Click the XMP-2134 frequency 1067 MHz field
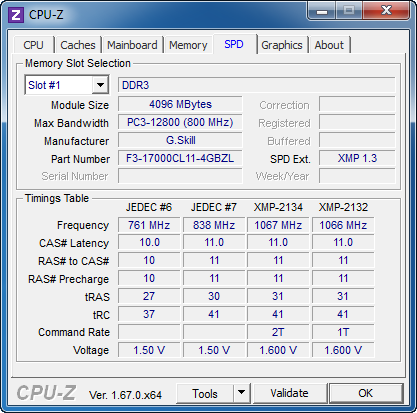 278,225
